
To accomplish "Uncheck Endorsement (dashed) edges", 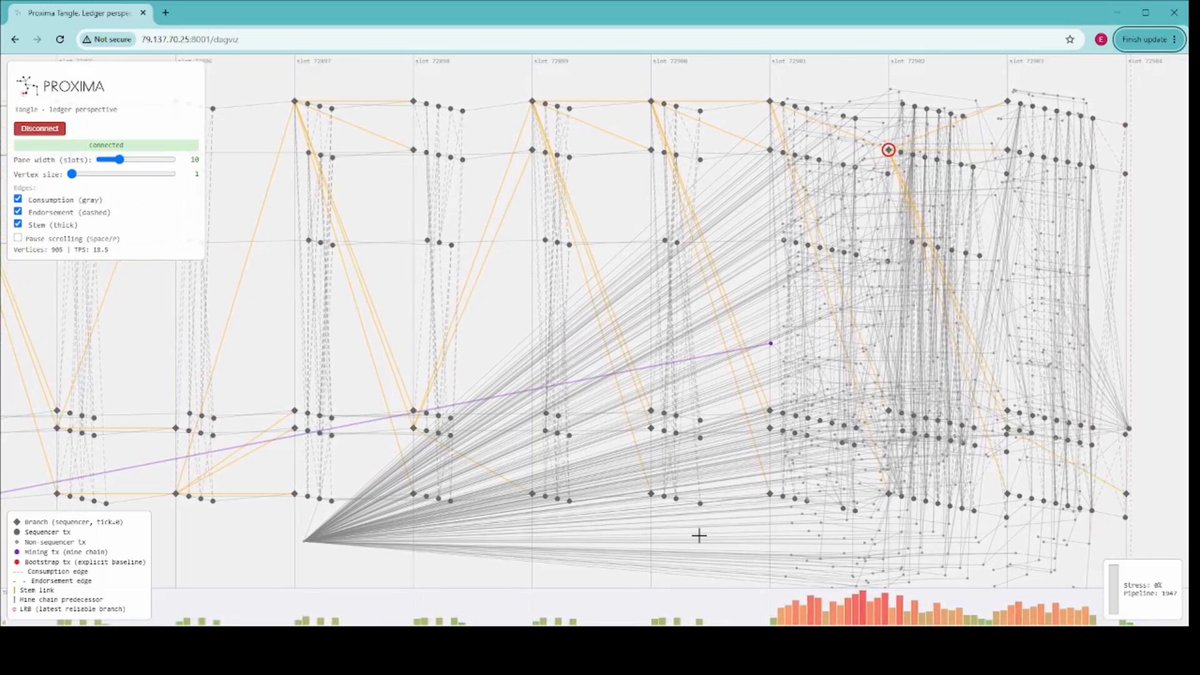I will click(18, 212).
